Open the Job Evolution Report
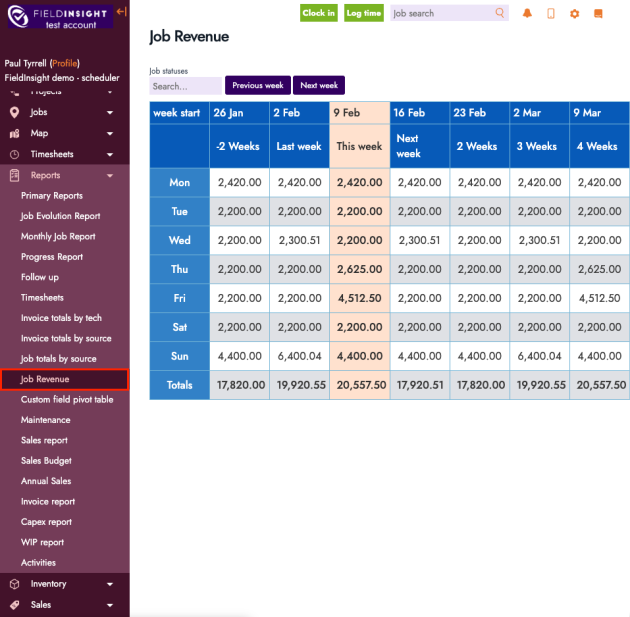 [x=61, y=216]
